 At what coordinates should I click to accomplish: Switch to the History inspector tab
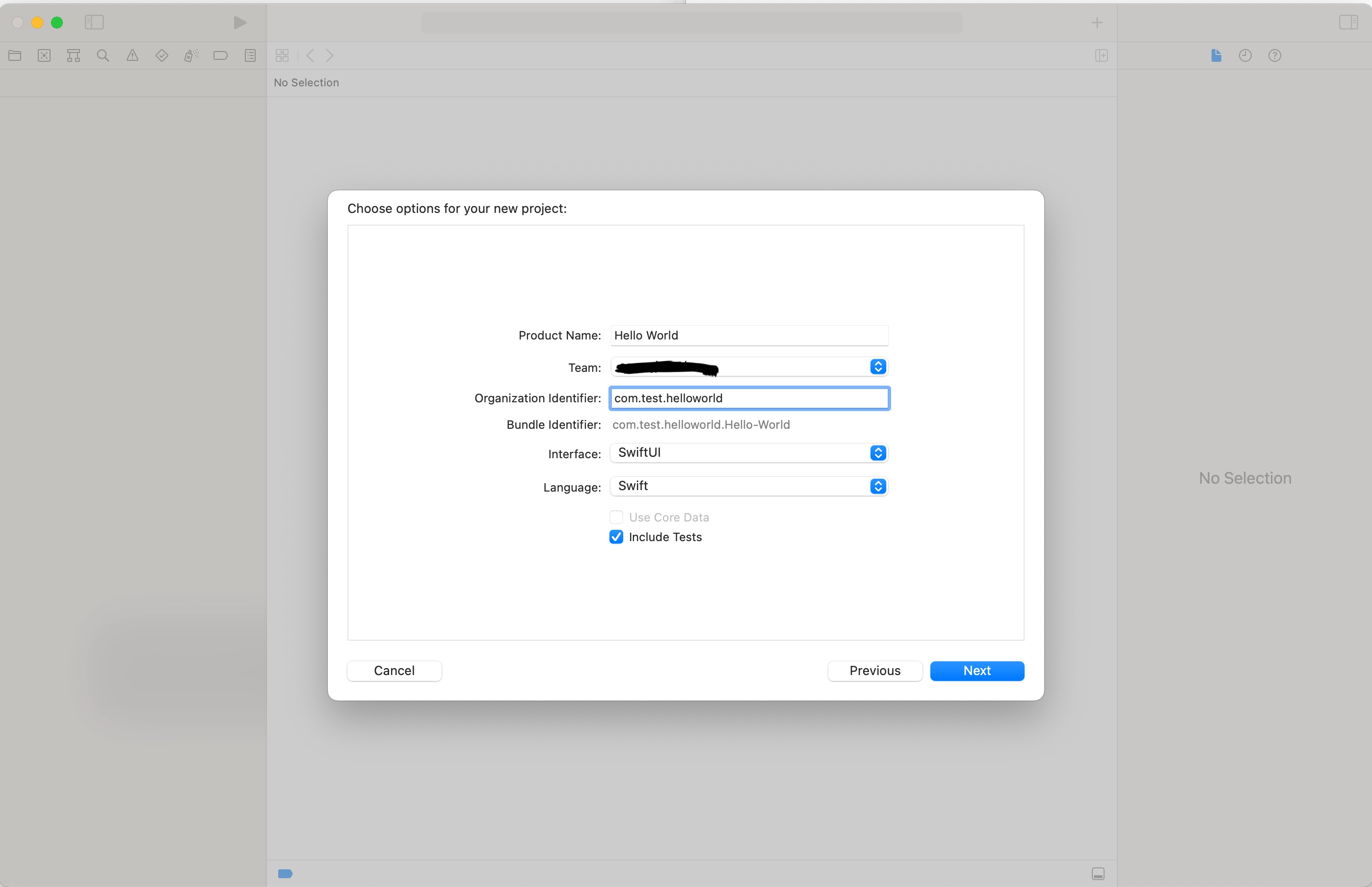[1245, 56]
